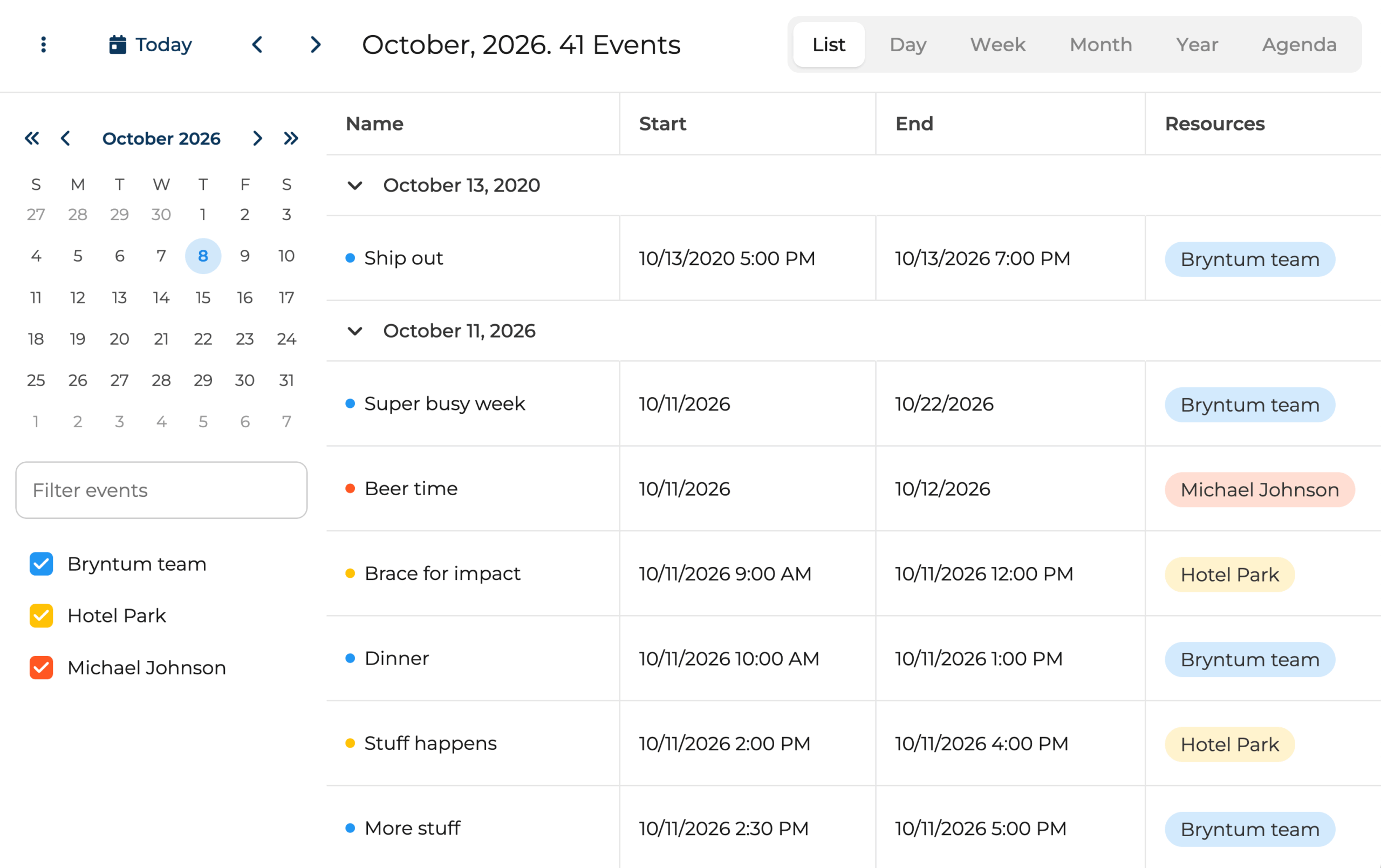1381x868 pixels.
Task: Switch to the Agenda view tab
Action: point(1299,45)
